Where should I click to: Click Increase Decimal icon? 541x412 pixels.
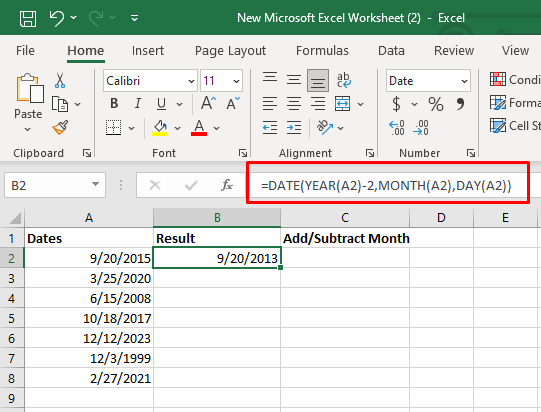pyautogui.click(x=397, y=128)
